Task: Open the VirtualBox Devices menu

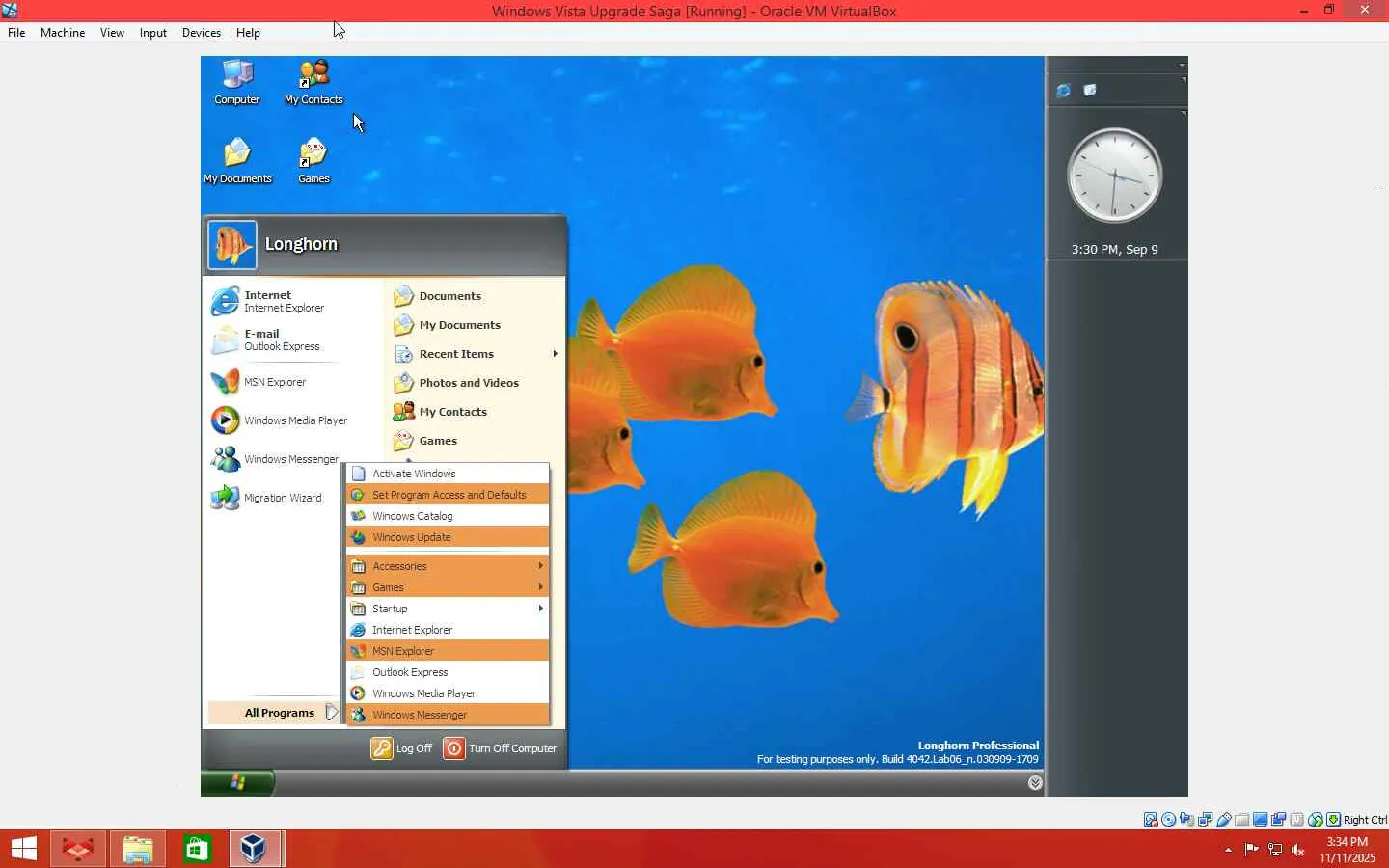Action: [x=202, y=33]
